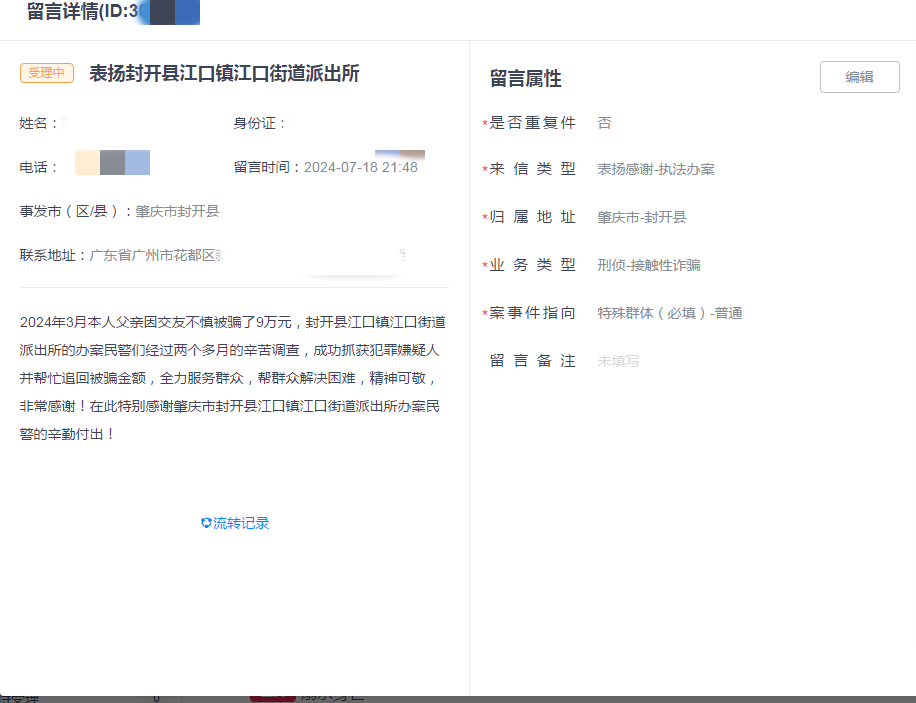Click the 留言详情 dialog title
Viewport: 916px width, 703px height.
84,11
